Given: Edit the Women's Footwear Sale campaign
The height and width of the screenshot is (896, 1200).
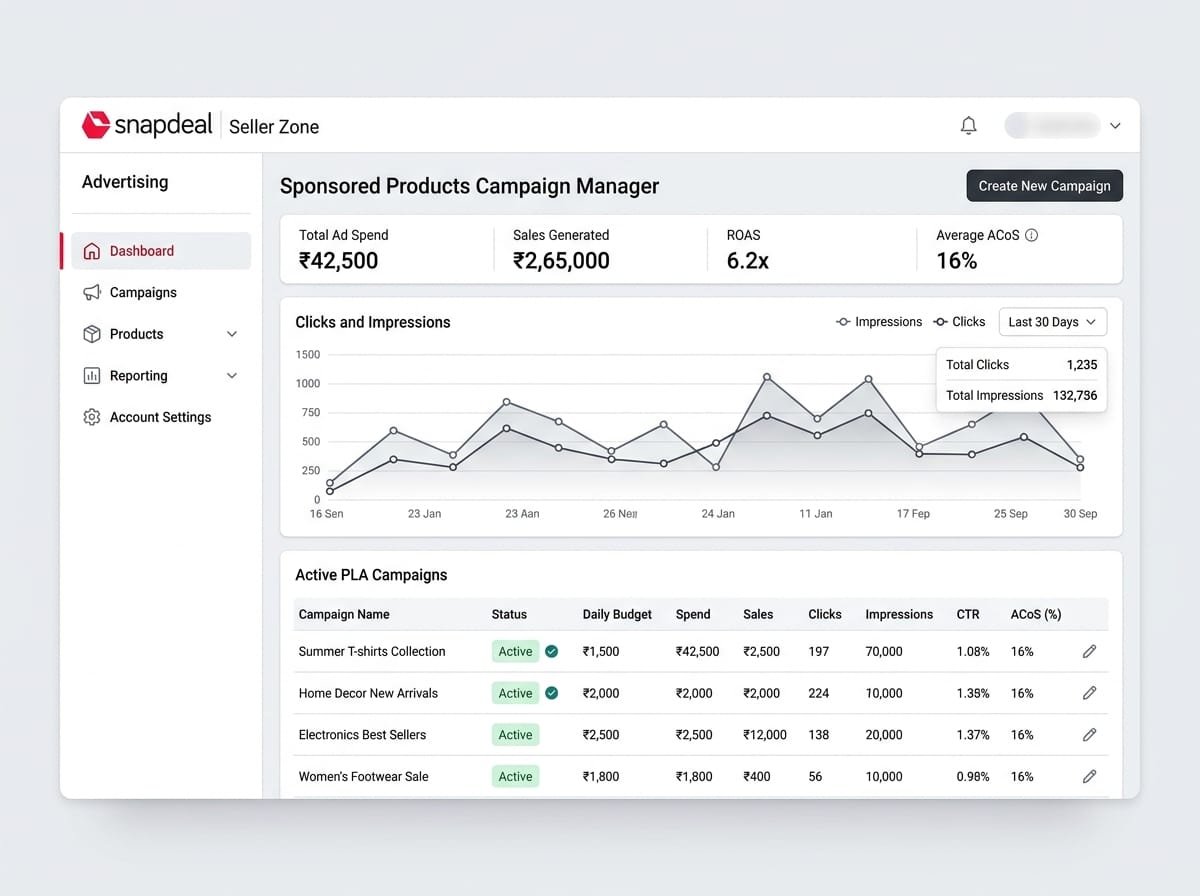Looking at the screenshot, I should 1090,776.
